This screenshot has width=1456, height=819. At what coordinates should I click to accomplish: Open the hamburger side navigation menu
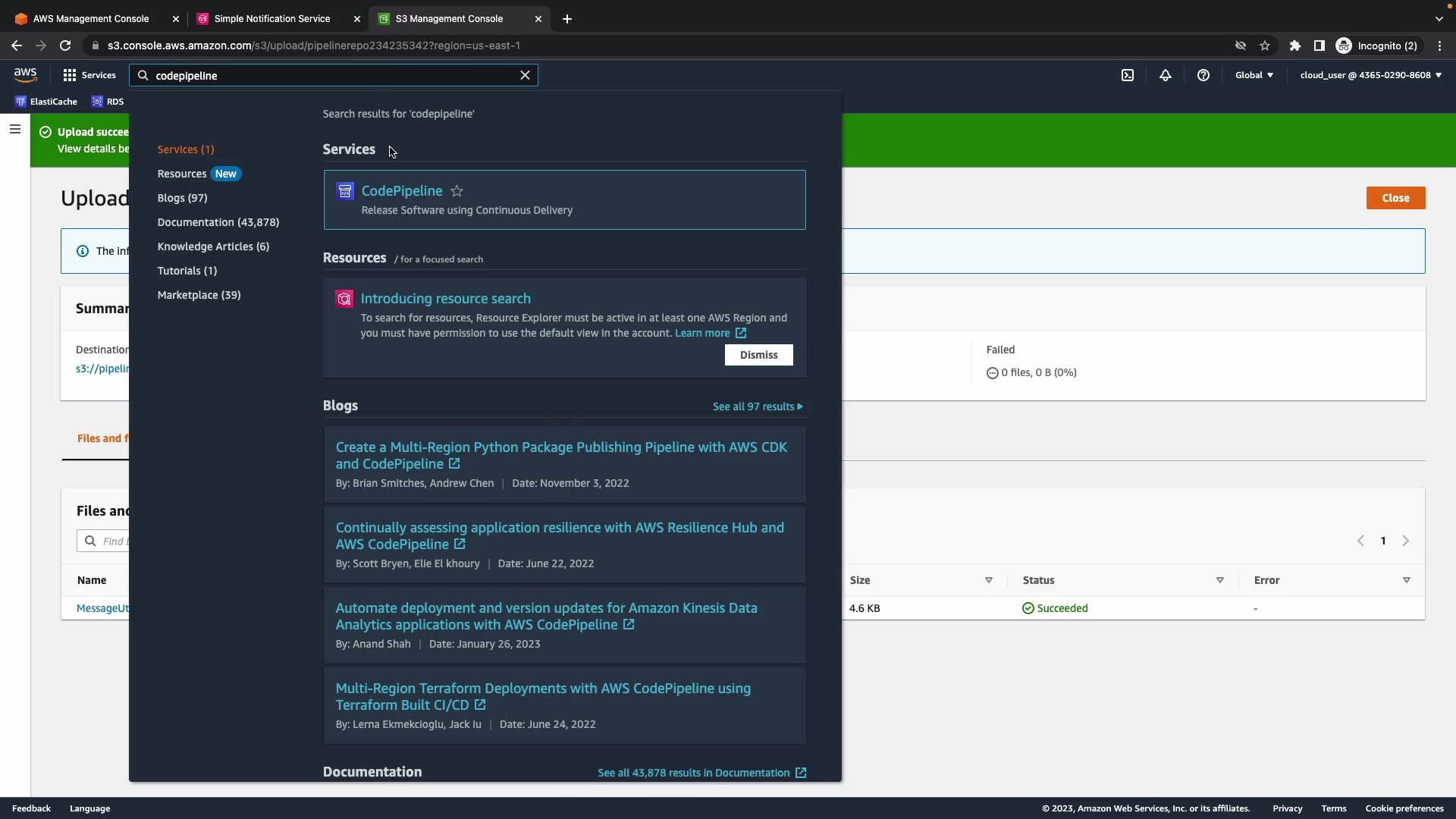14,129
